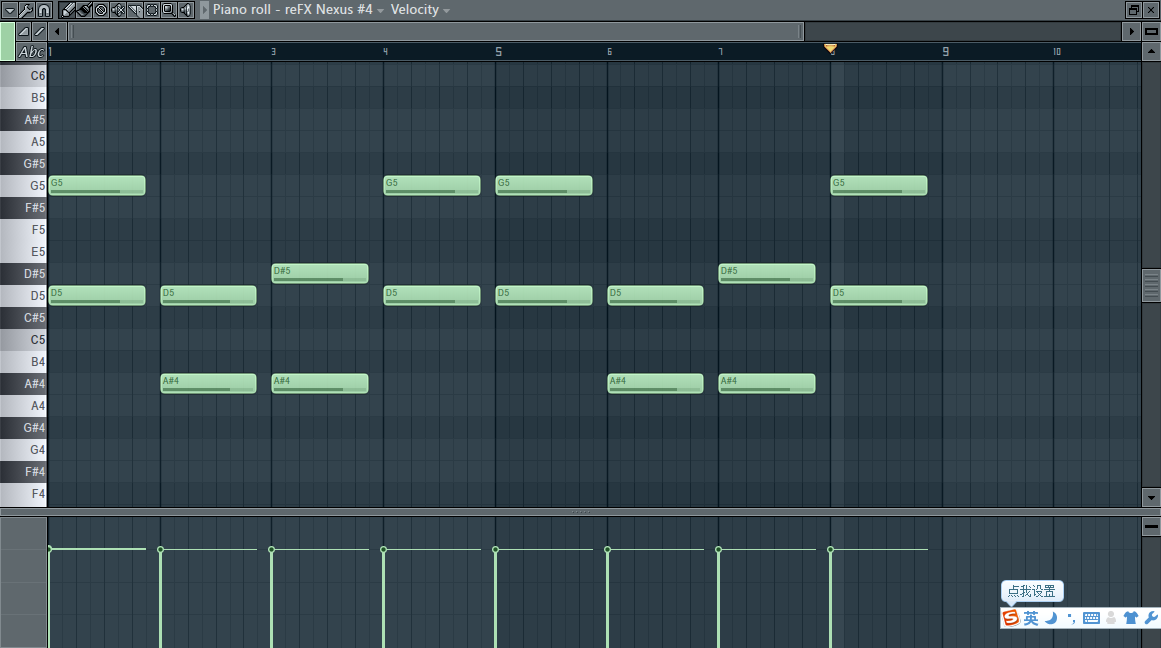Select the Playback speaker tool
1161x648 pixels.
(186, 10)
